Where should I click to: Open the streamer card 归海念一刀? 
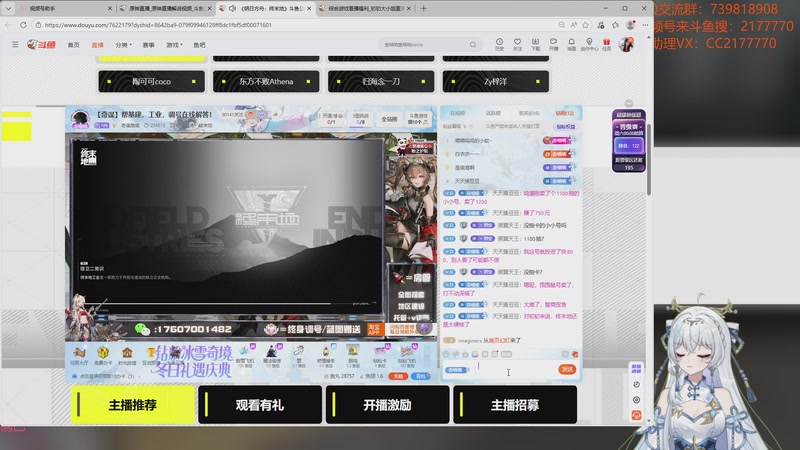click(381, 81)
